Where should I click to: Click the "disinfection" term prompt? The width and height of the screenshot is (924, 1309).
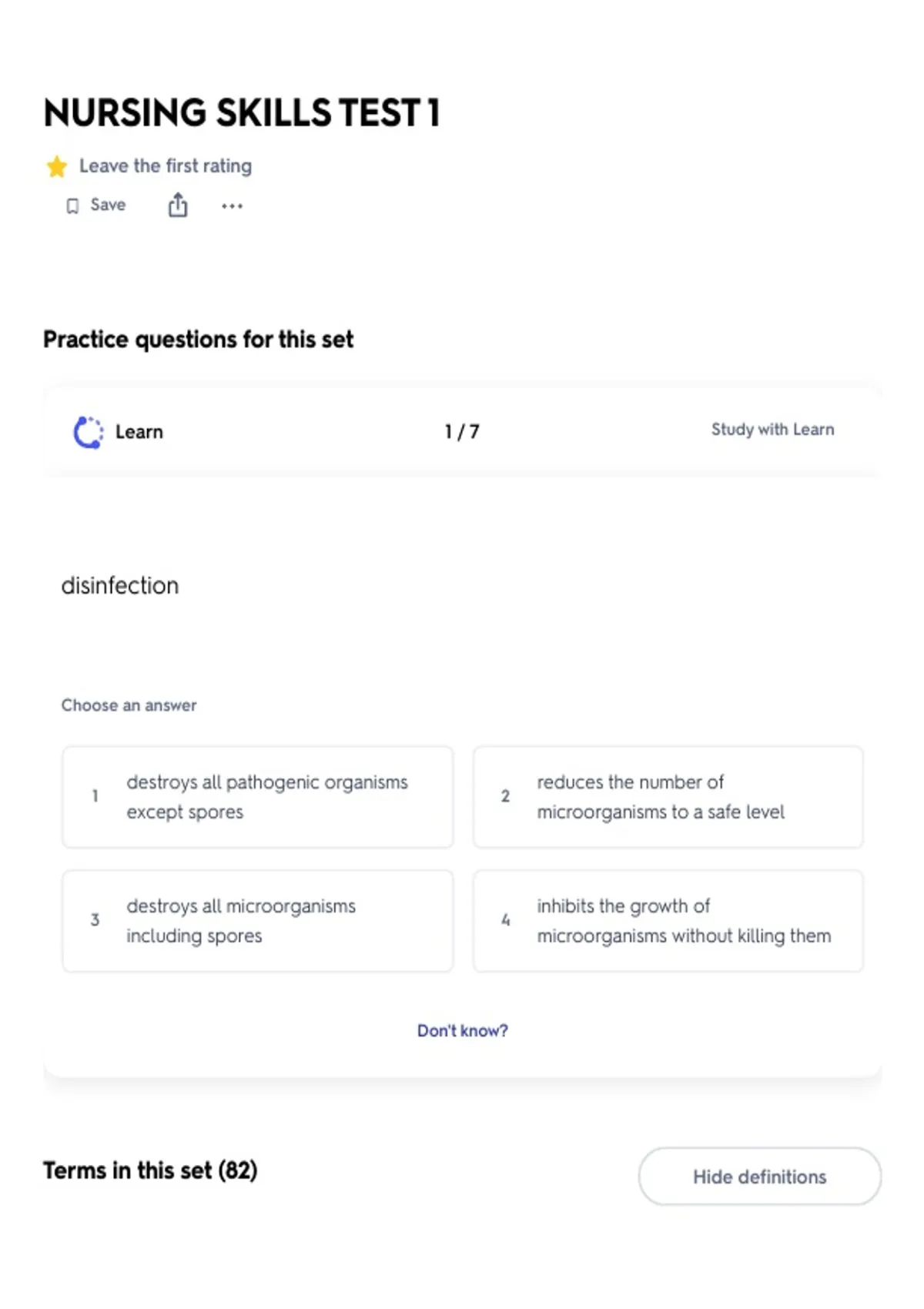click(x=120, y=585)
